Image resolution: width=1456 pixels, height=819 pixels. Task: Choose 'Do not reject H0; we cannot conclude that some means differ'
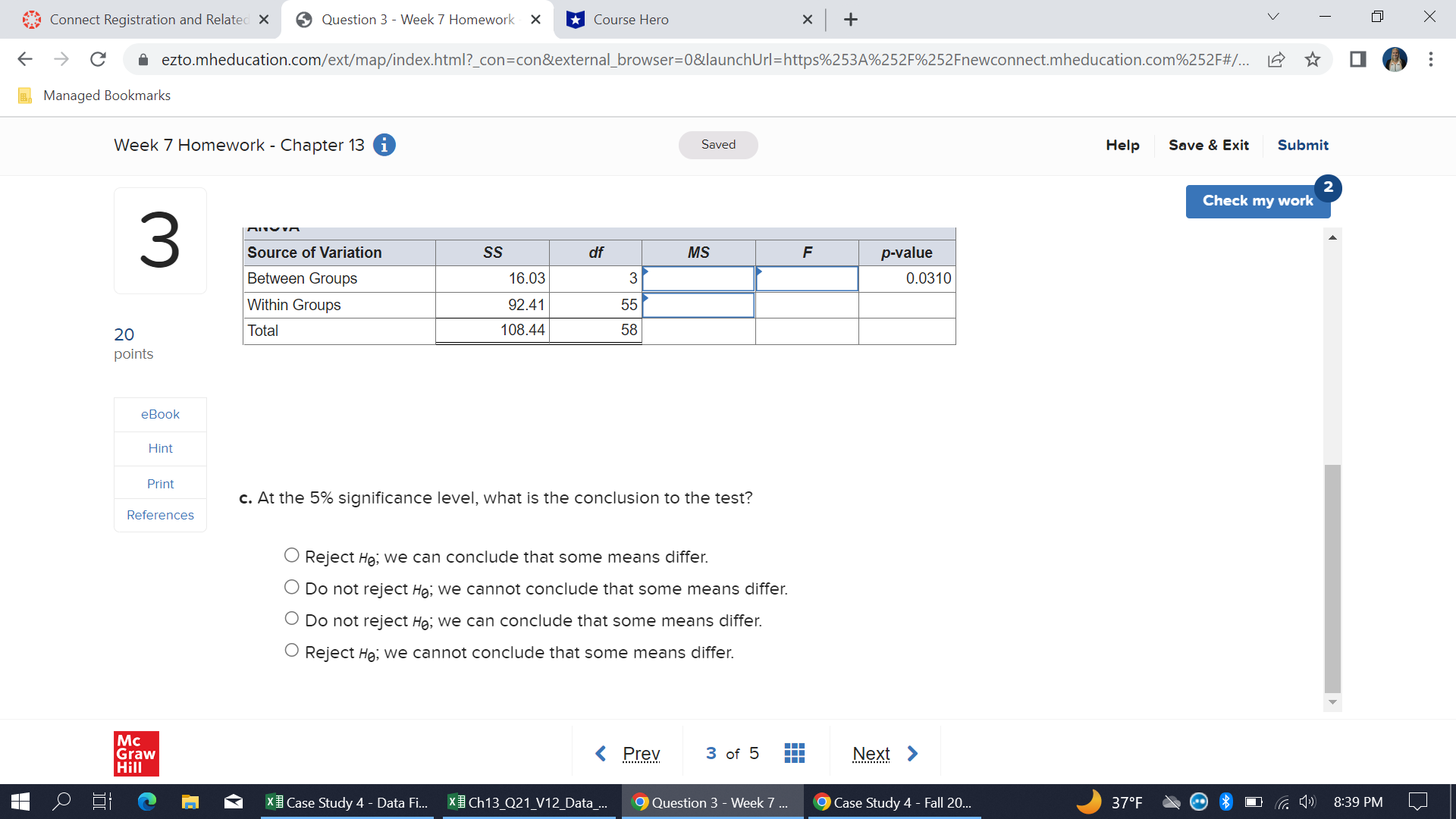tap(291, 586)
